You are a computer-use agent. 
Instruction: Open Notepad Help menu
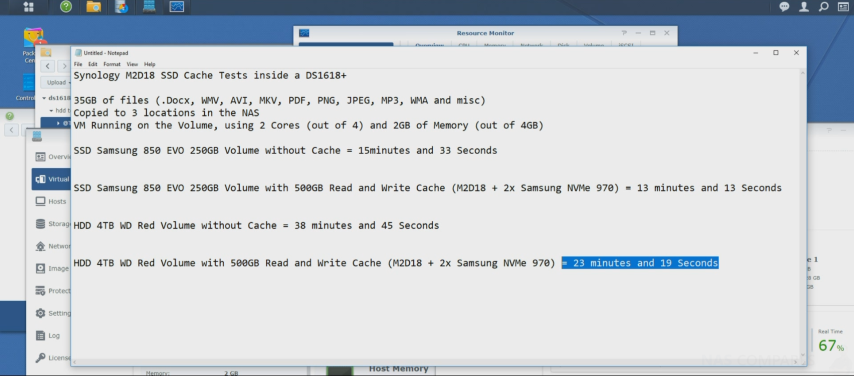150,64
